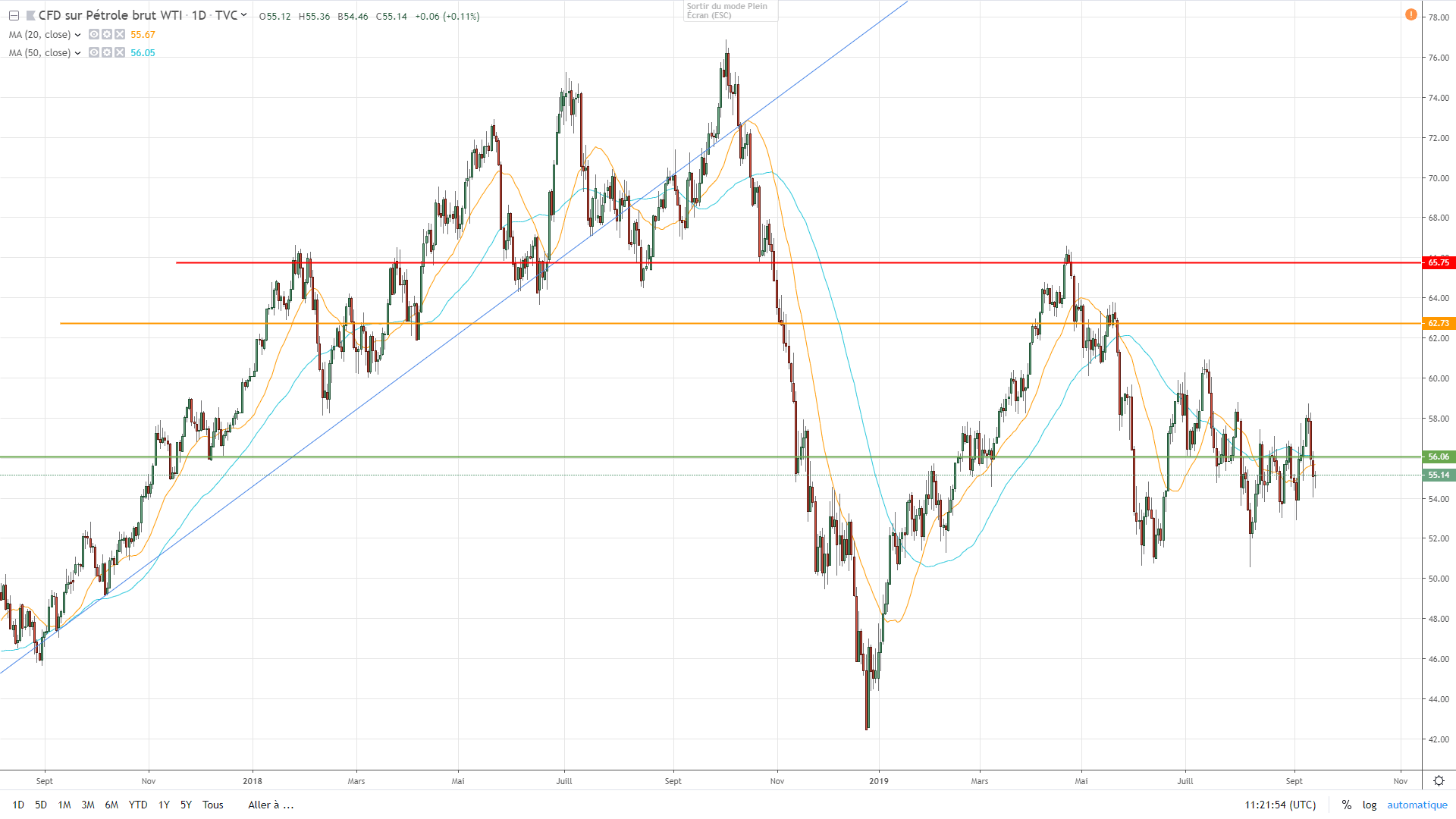Select the YTD time range
This screenshot has width=1456, height=819.
pos(138,805)
